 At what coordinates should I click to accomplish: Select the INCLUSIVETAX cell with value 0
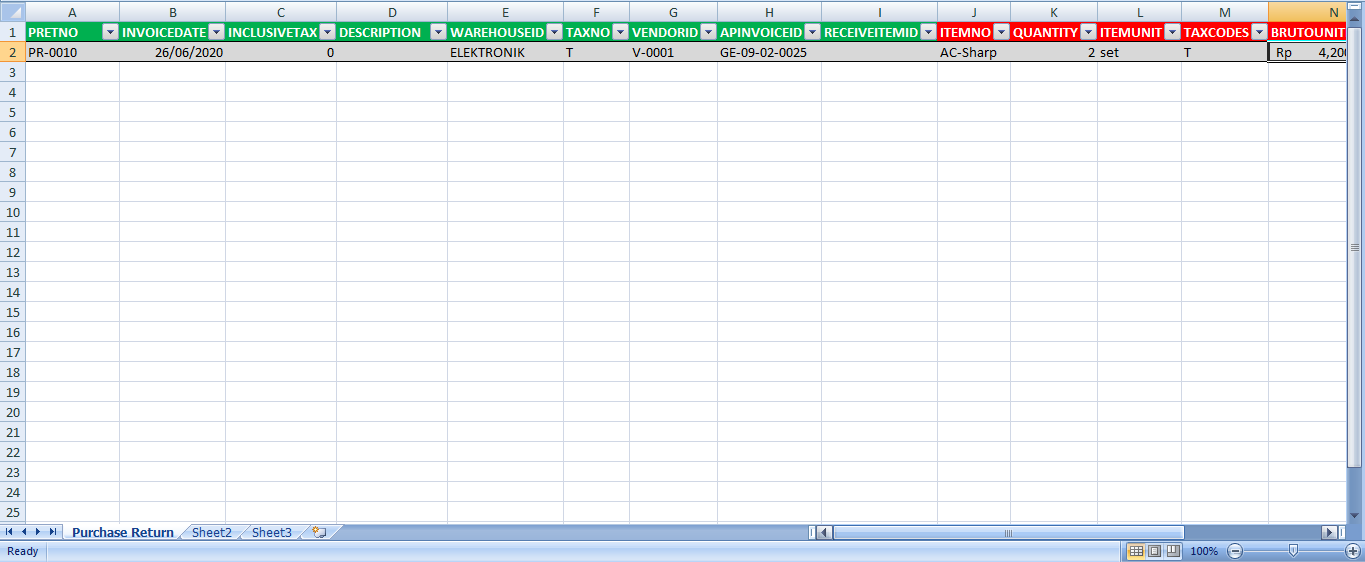[x=281, y=52]
